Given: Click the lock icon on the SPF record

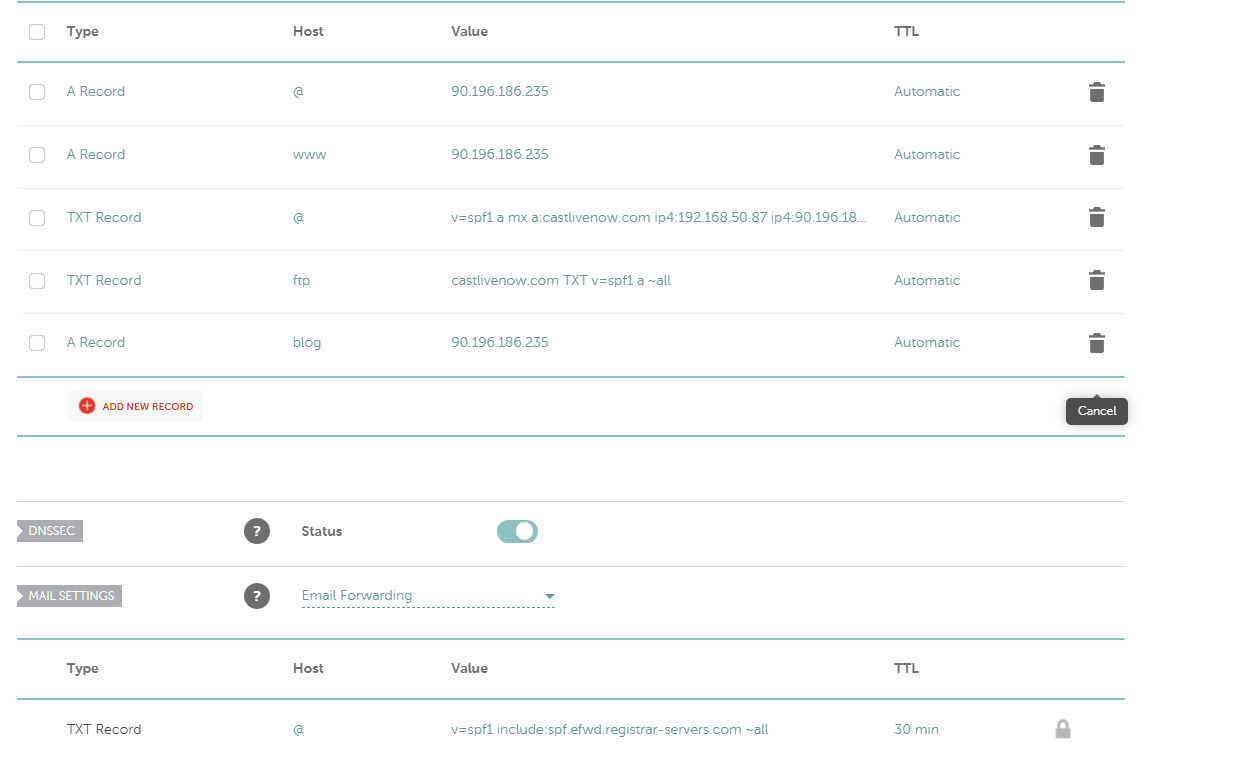Looking at the screenshot, I should pyautogui.click(x=1063, y=729).
